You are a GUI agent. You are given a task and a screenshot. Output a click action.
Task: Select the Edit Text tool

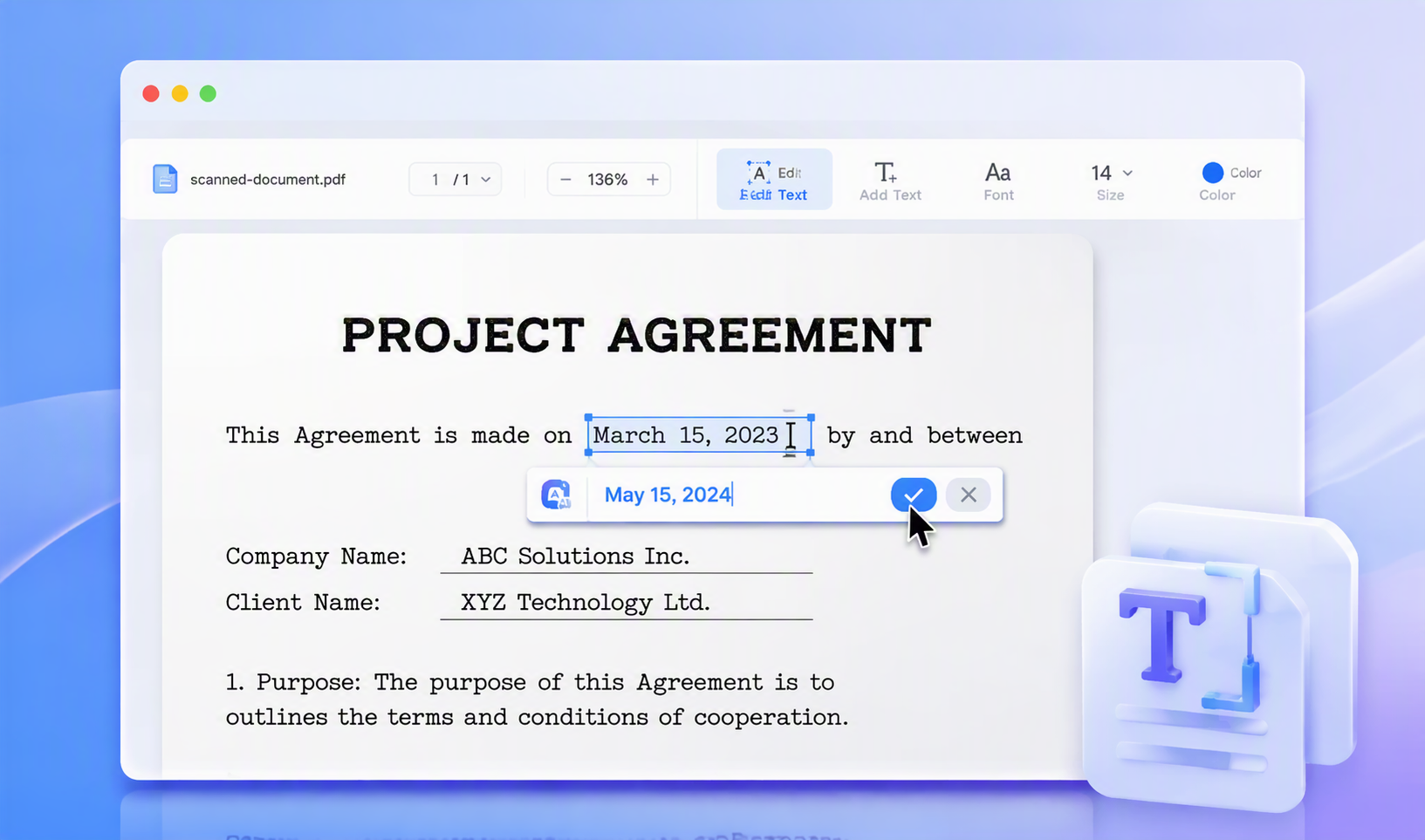click(774, 180)
